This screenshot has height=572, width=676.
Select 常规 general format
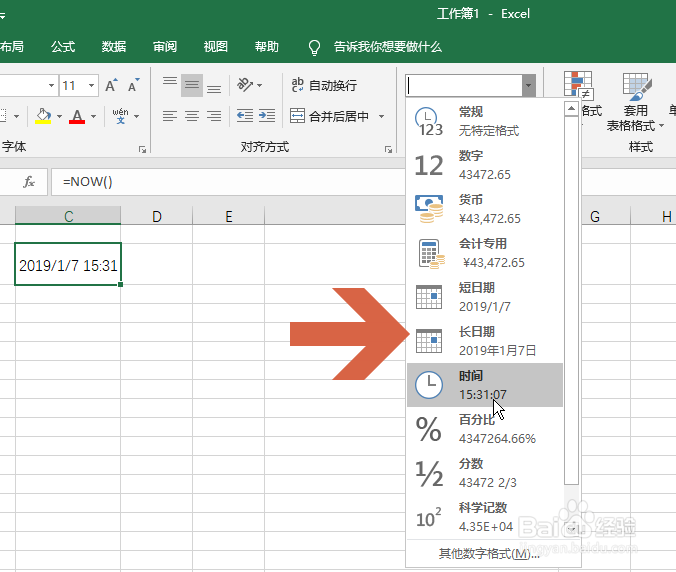click(485, 121)
